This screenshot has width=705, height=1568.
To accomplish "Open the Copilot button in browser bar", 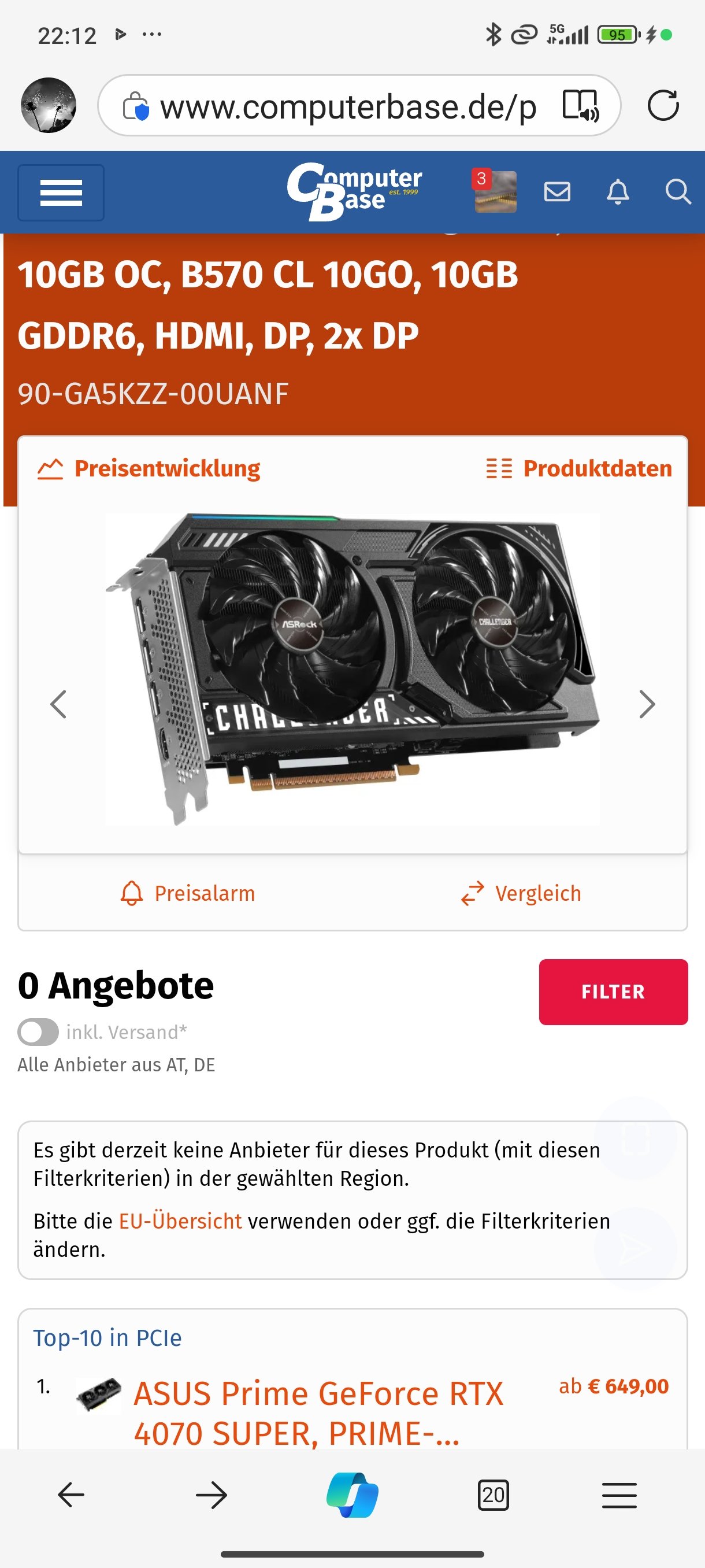I will 352,1495.
